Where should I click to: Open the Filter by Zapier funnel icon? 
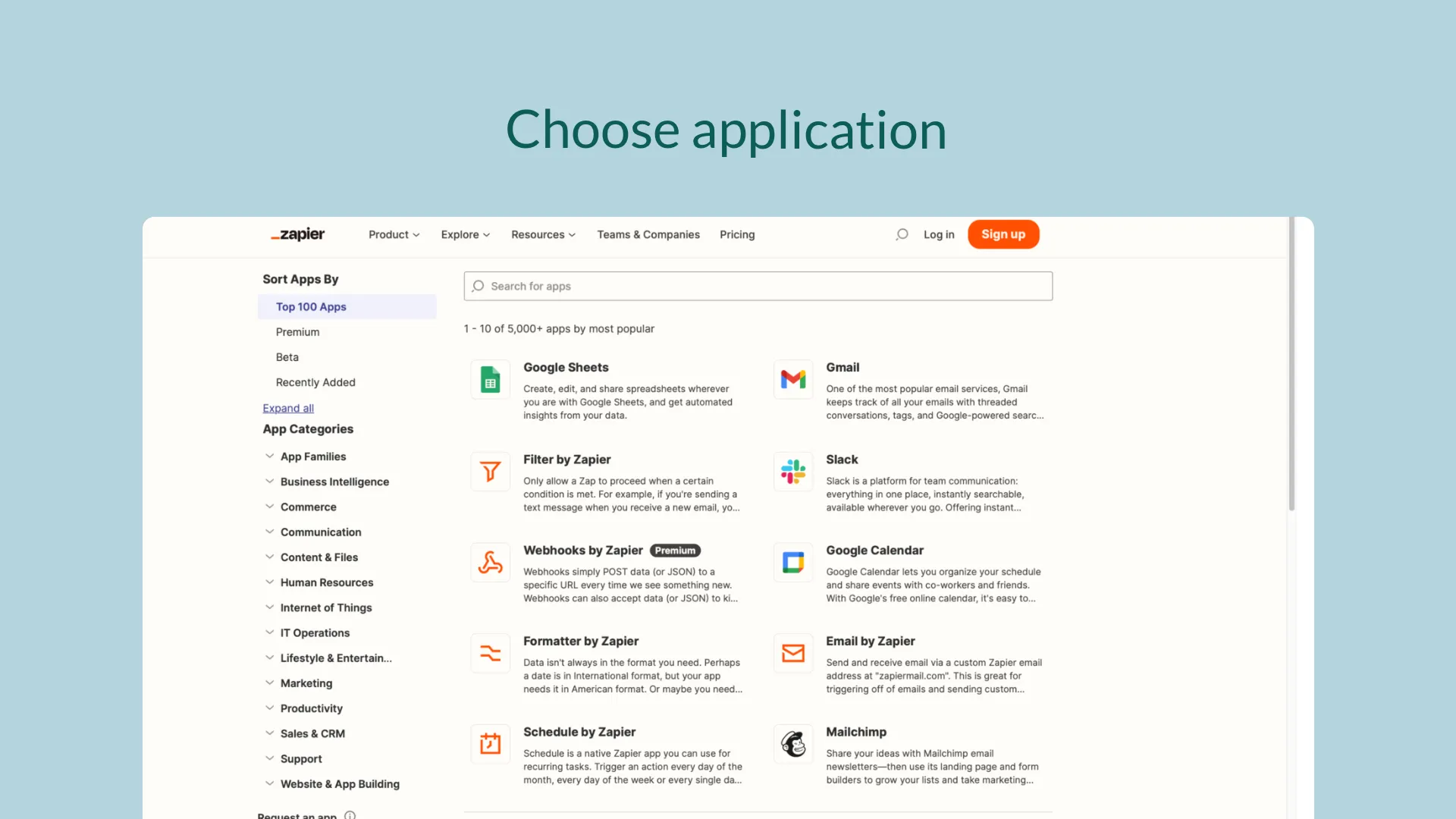tap(490, 472)
